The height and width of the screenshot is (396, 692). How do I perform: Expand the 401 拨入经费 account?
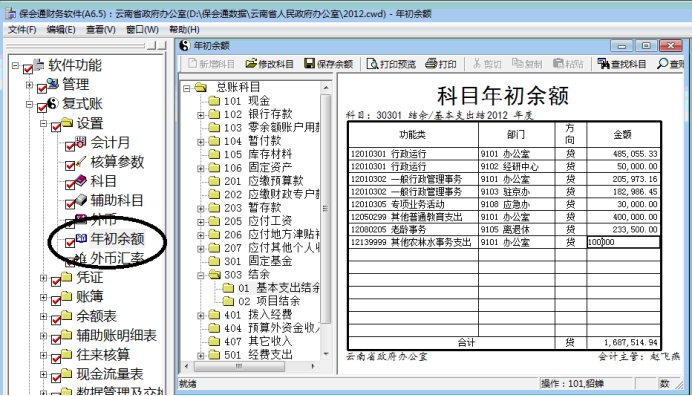pos(200,315)
